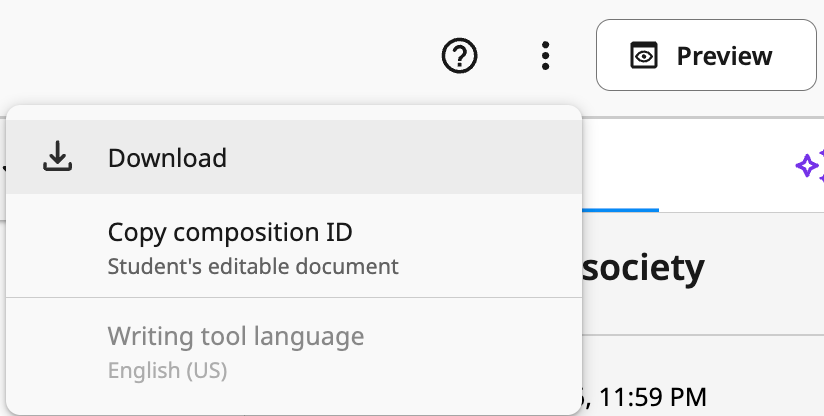Click the "Copy composition ID" title text
This screenshot has width=824, height=416.
pos(230,232)
